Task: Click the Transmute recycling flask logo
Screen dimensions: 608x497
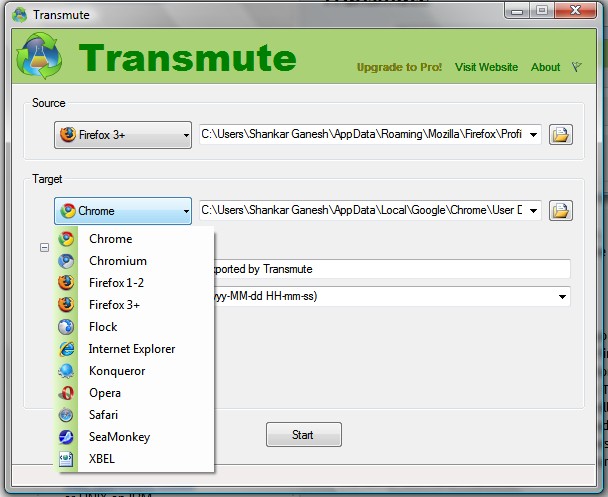Action: click(39, 56)
